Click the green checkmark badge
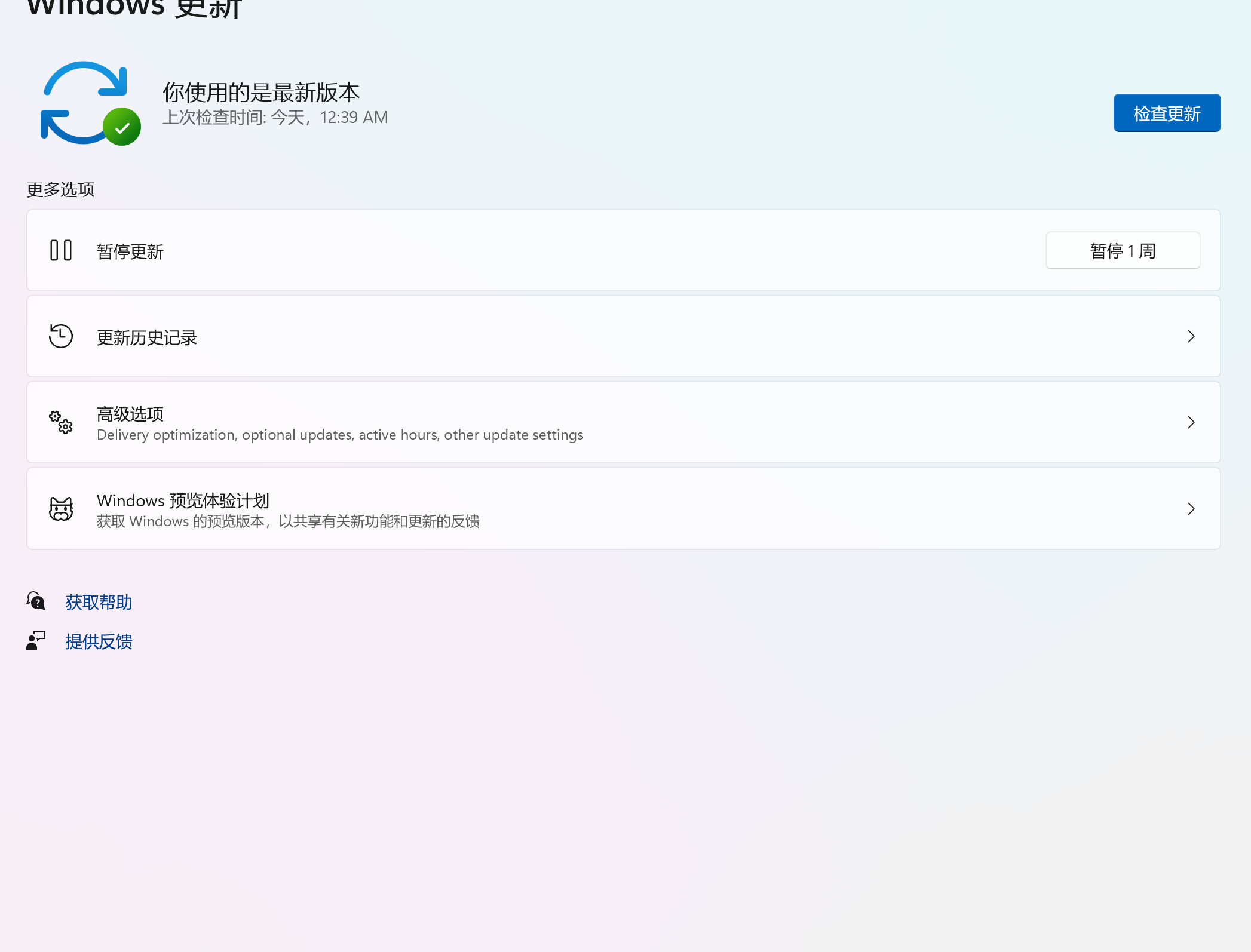The width and height of the screenshot is (1251, 952). pyautogui.click(x=122, y=127)
